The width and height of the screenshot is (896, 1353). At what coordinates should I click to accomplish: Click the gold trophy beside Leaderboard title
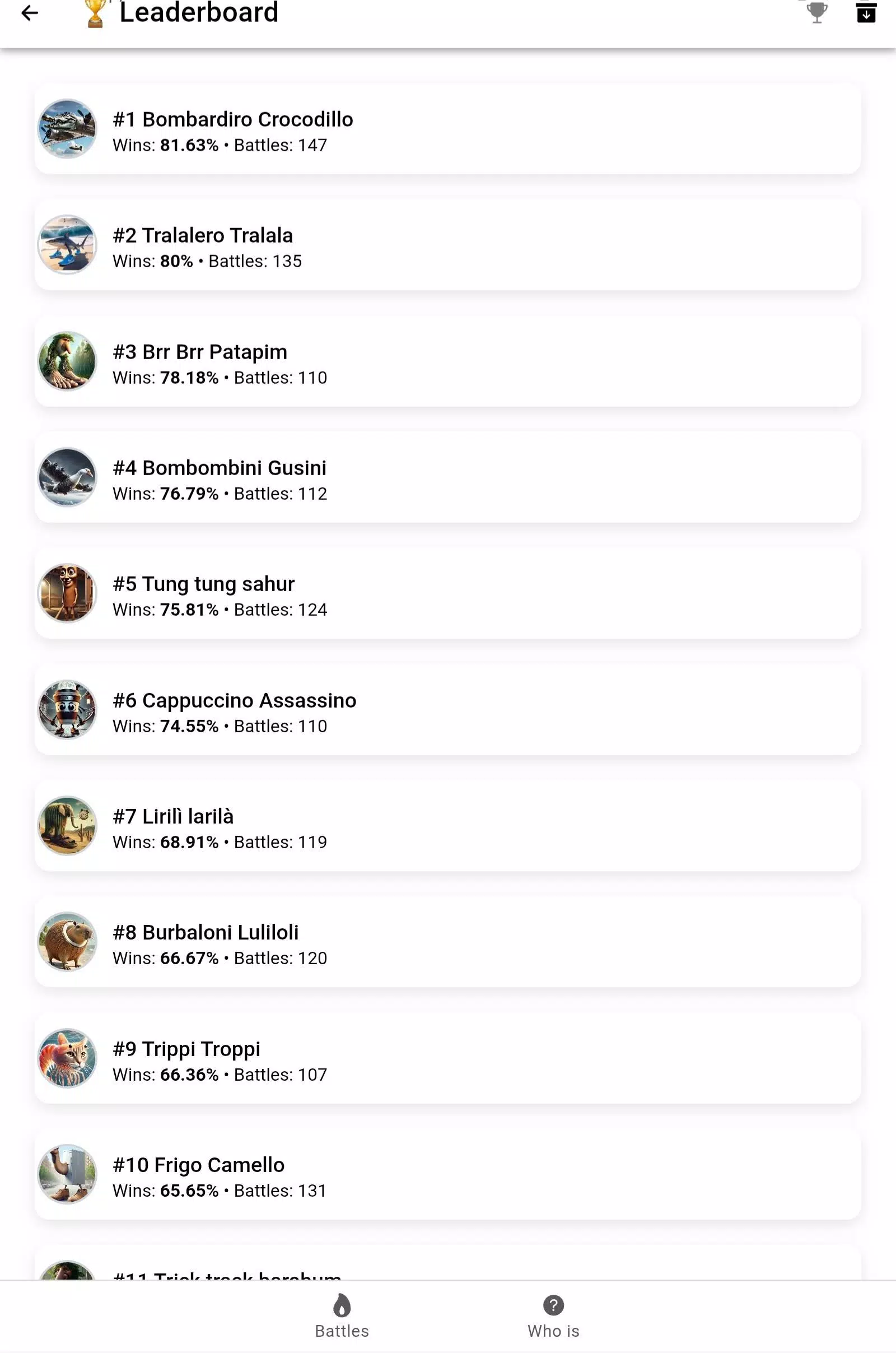pos(95,12)
